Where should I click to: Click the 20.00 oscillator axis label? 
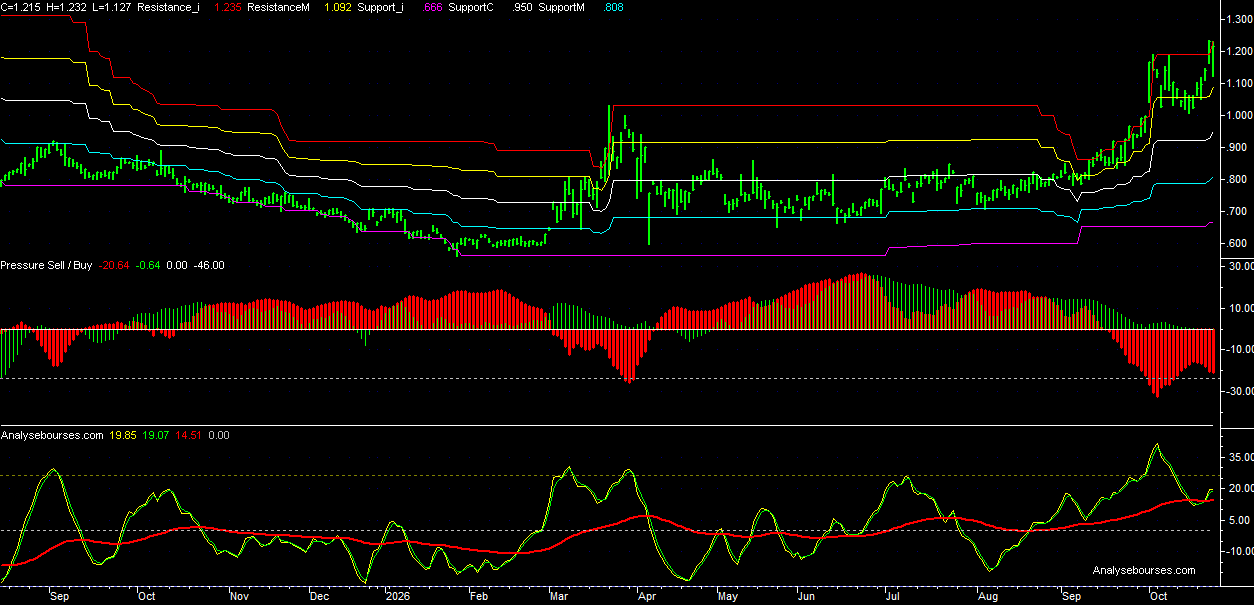pyautogui.click(x=1241, y=488)
